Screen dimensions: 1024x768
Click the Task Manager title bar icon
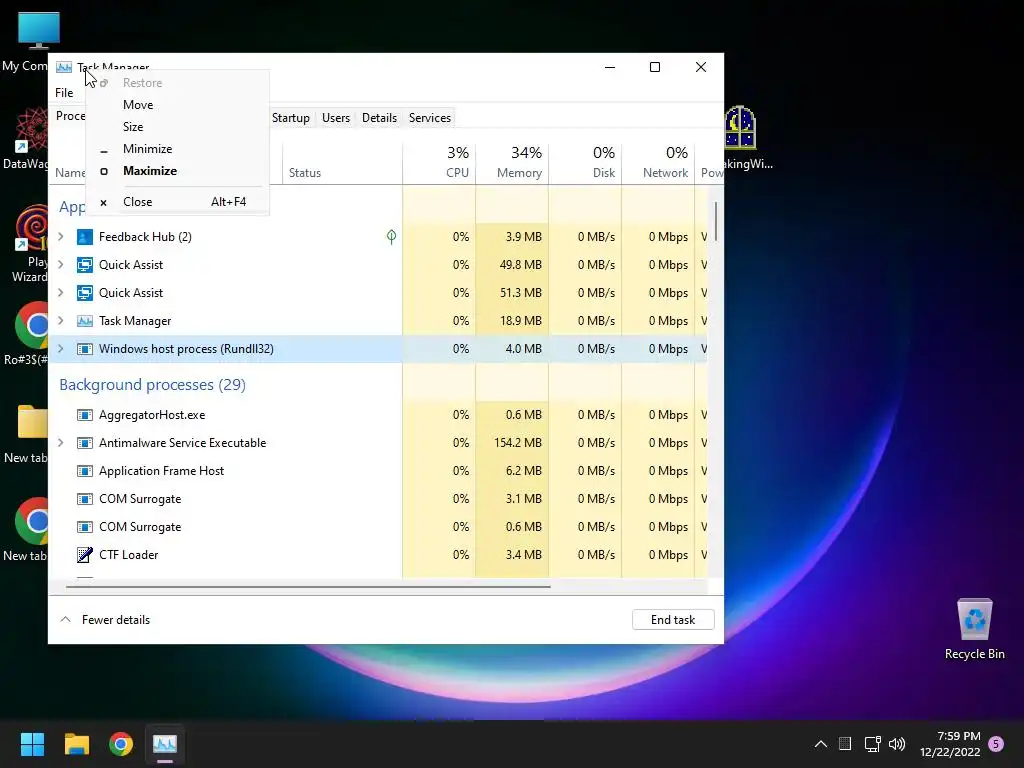tap(64, 67)
